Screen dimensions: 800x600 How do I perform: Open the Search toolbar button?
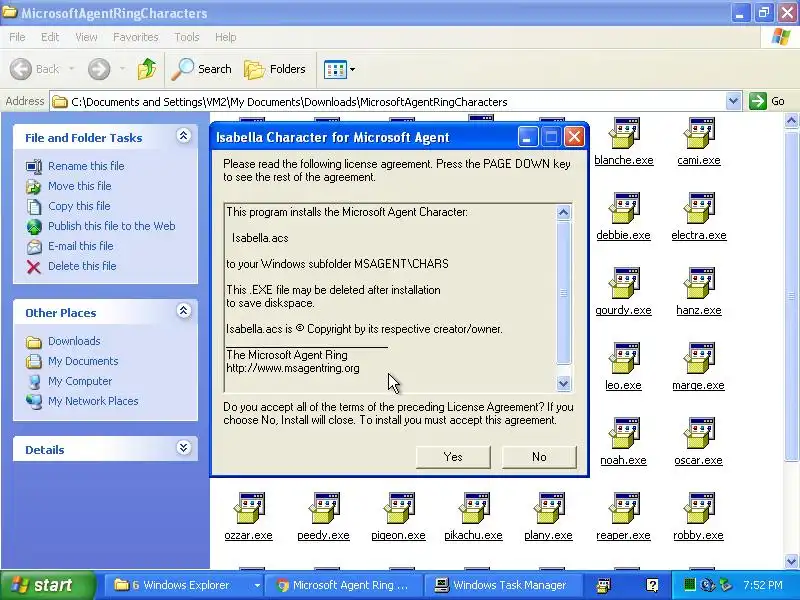(202, 69)
